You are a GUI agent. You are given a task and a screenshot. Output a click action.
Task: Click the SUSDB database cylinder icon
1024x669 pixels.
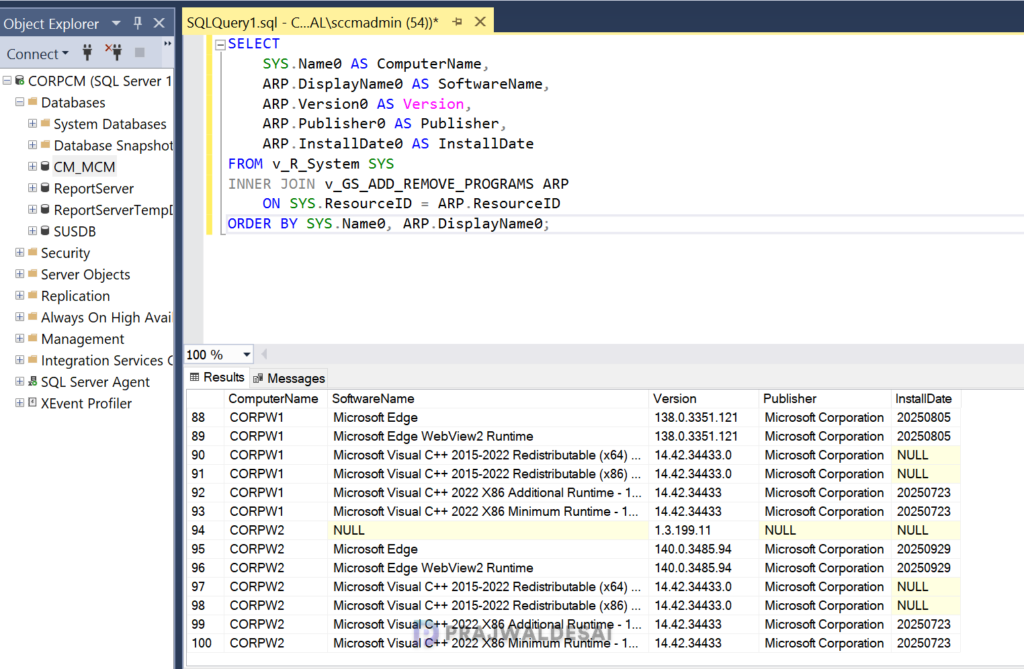45,231
